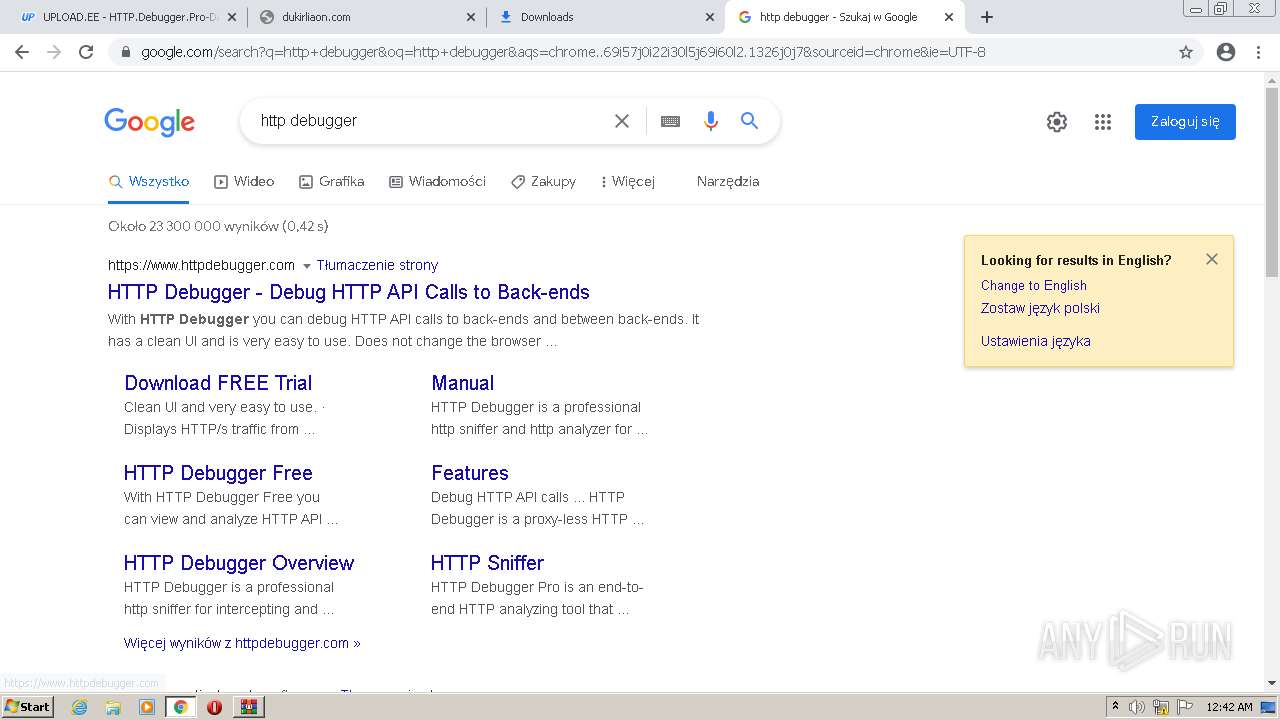Expand the dropdown next to httpdebugger.com URL

(306, 266)
